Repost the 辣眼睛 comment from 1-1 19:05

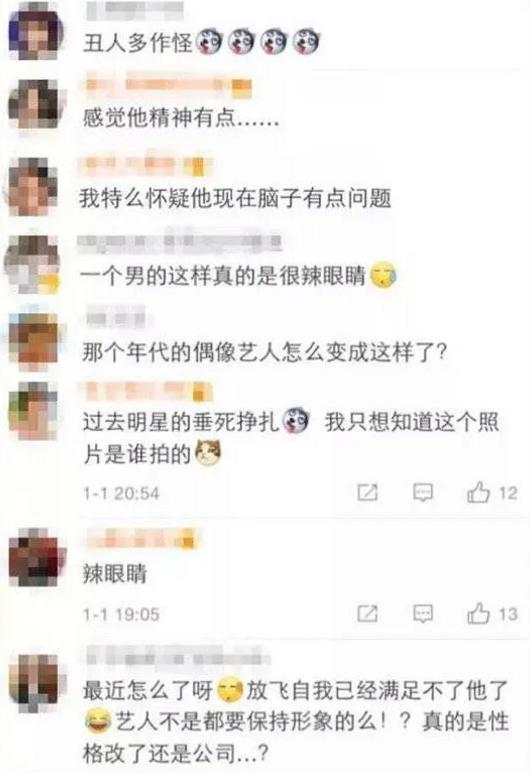367,614
